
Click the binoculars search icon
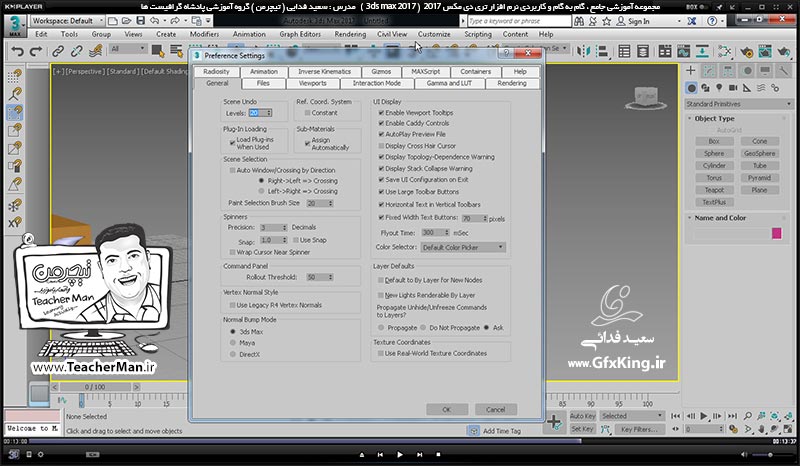tap(579, 21)
